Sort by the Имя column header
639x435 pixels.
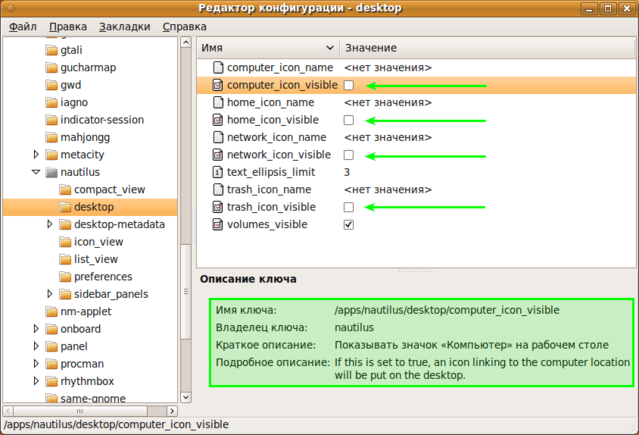point(265,48)
